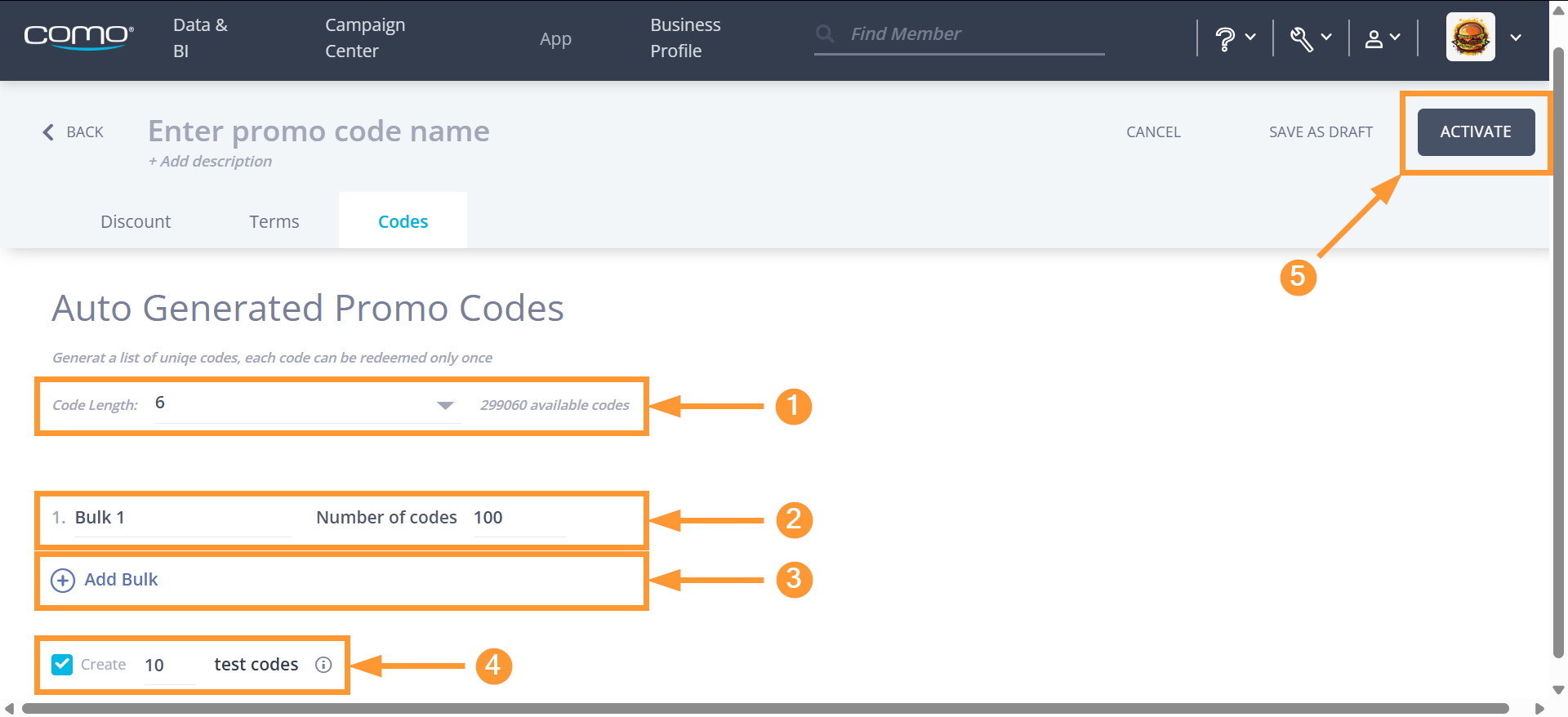The height and width of the screenshot is (717, 1568).
Task: Open the help question mark menu
Action: 1235,38
